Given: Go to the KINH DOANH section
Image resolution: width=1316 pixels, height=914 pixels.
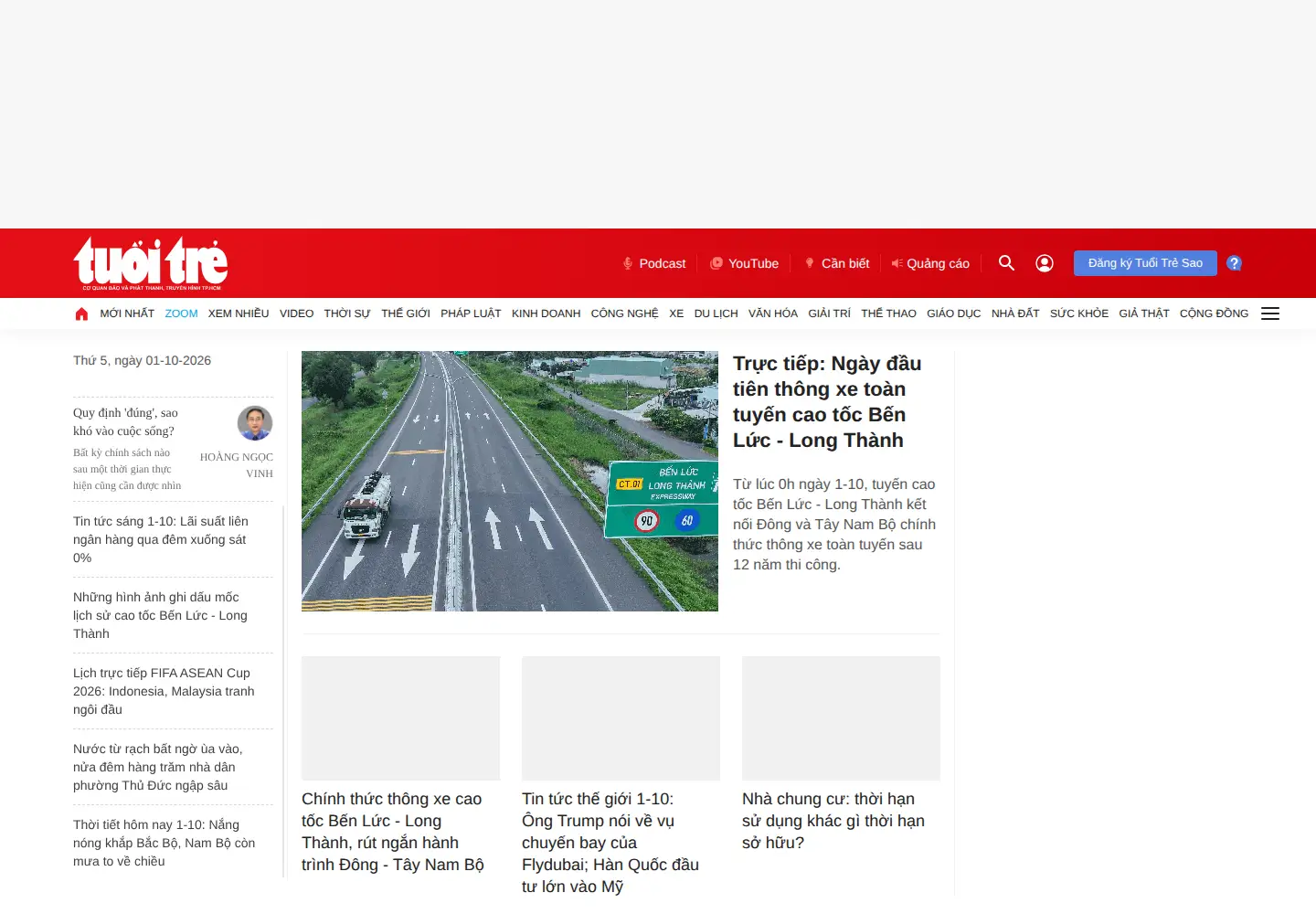Looking at the screenshot, I should 546,314.
